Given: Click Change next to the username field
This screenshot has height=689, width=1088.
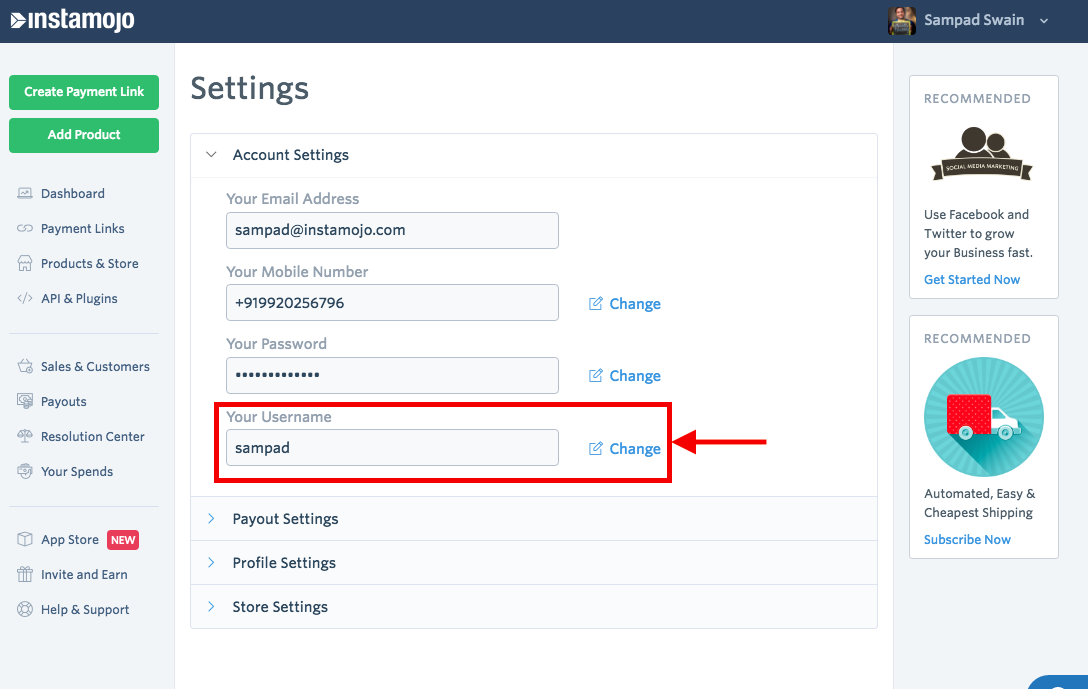Looking at the screenshot, I should click(625, 449).
